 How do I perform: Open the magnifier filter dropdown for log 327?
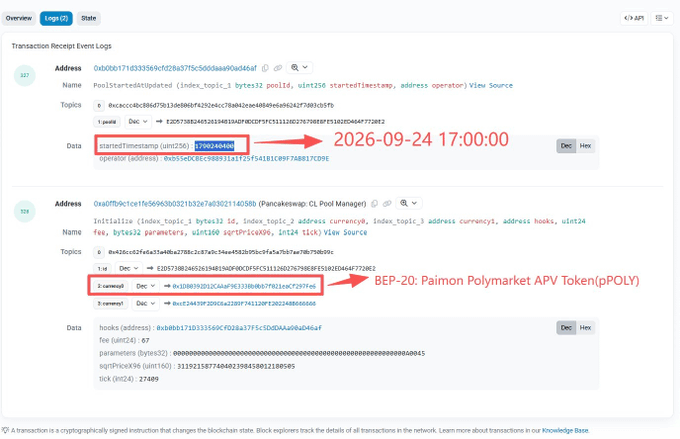[x=299, y=68]
